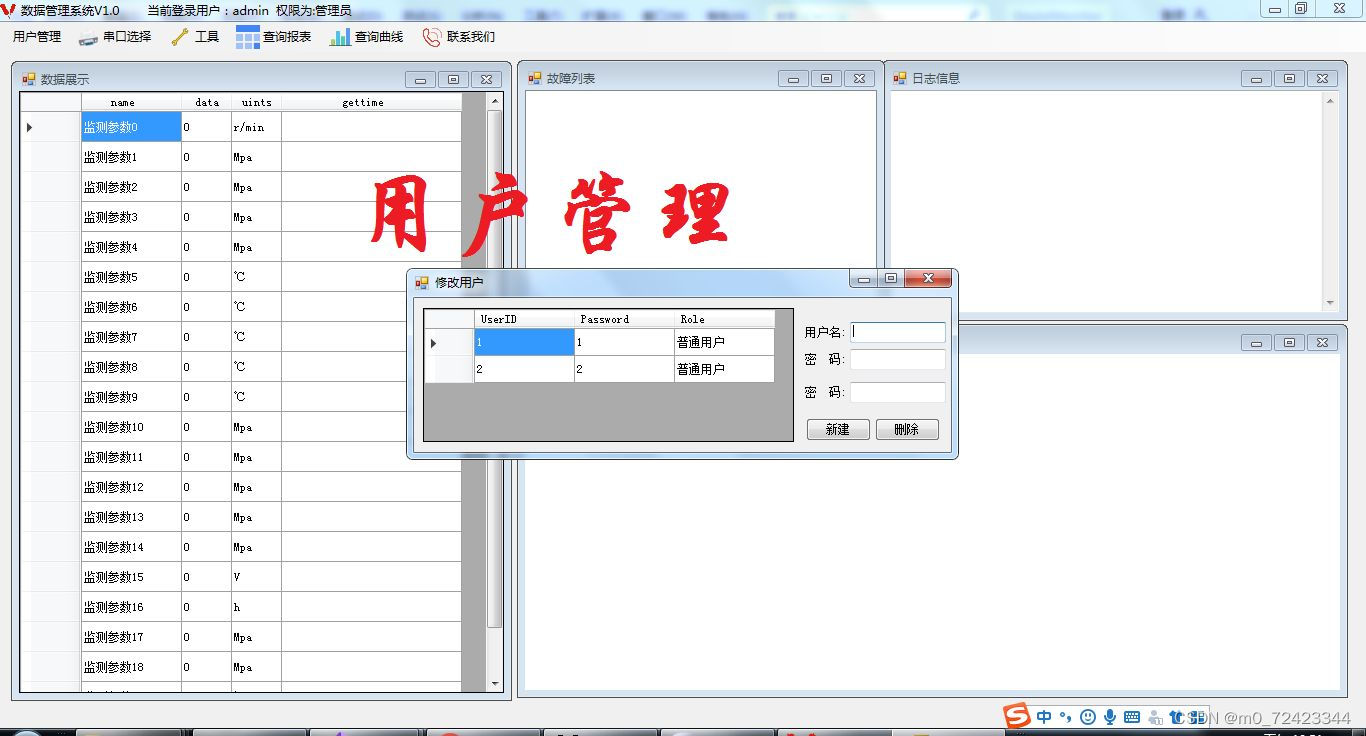Open the smiley emoji tray icon

coord(1087,716)
